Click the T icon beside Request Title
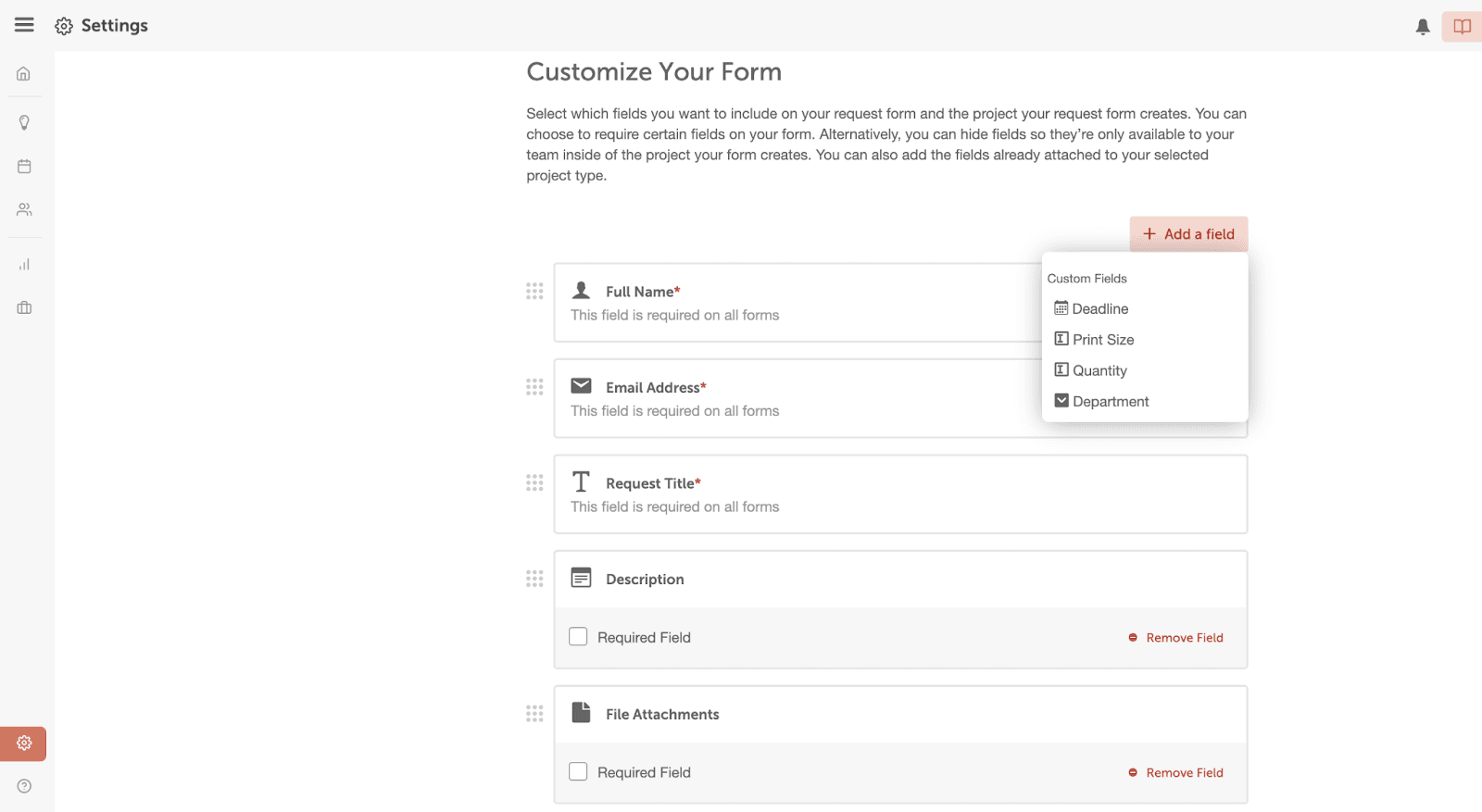Viewport: 1482px width, 812px height. [581, 481]
